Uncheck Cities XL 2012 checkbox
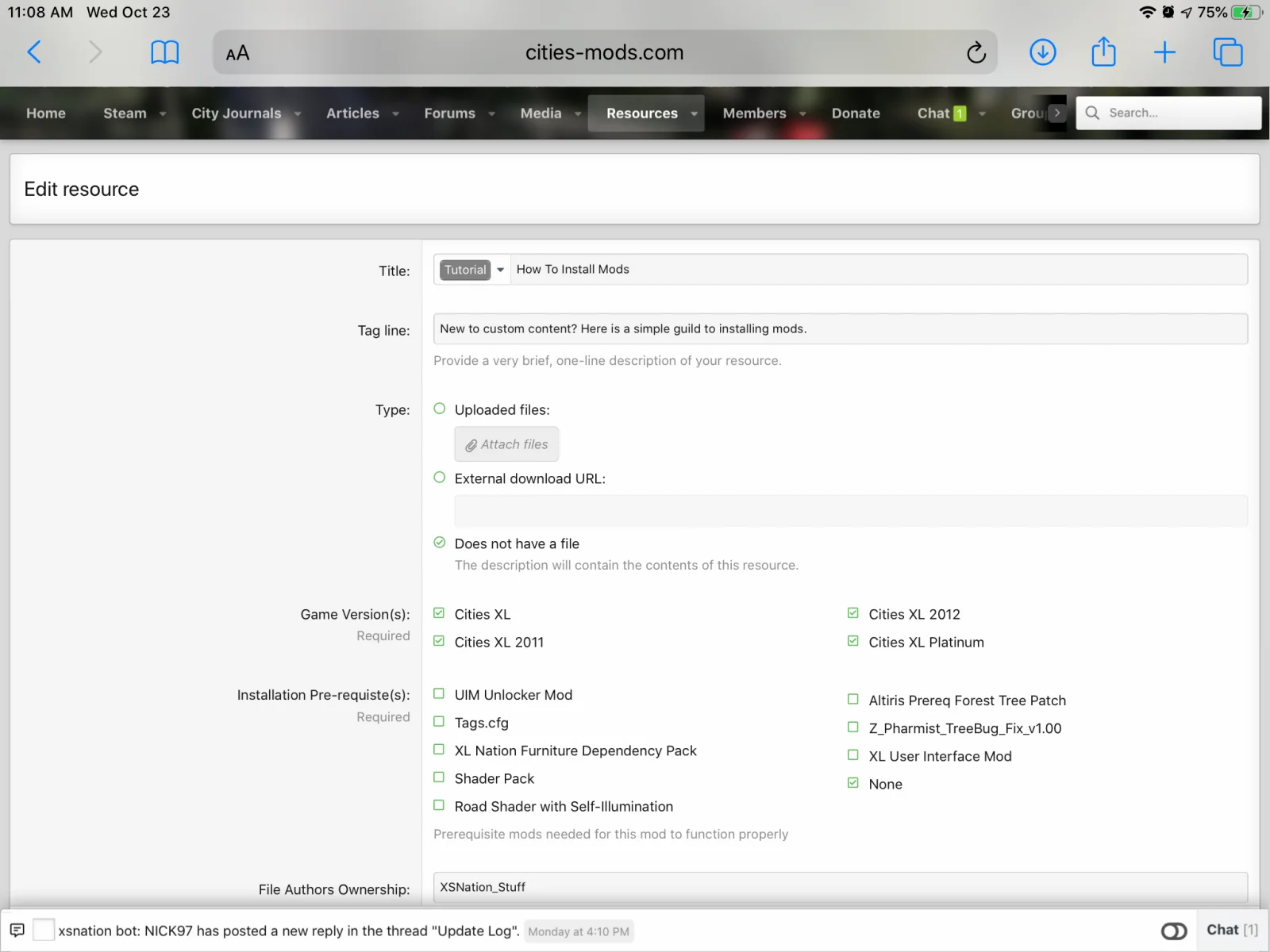1270x952 pixels. click(853, 613)
